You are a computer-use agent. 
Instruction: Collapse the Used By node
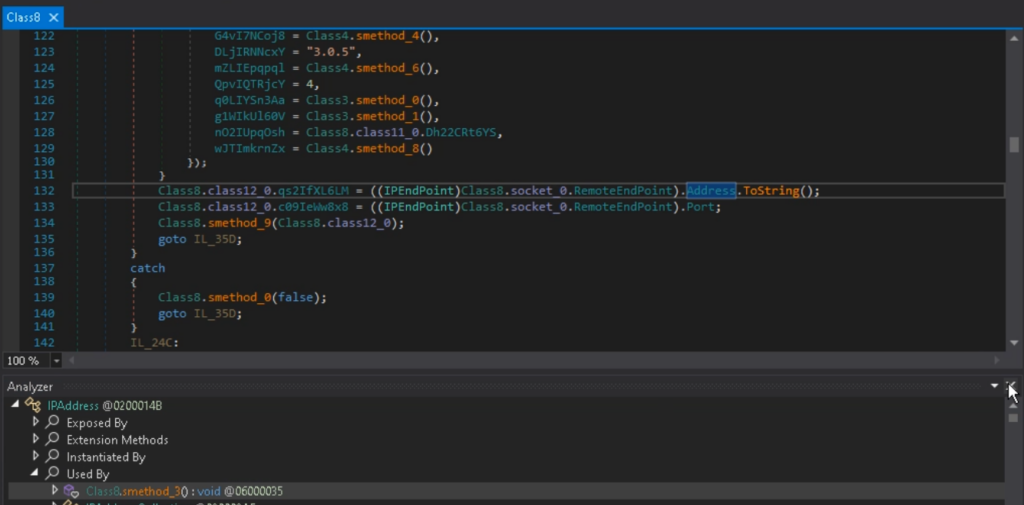coord(37,474)
